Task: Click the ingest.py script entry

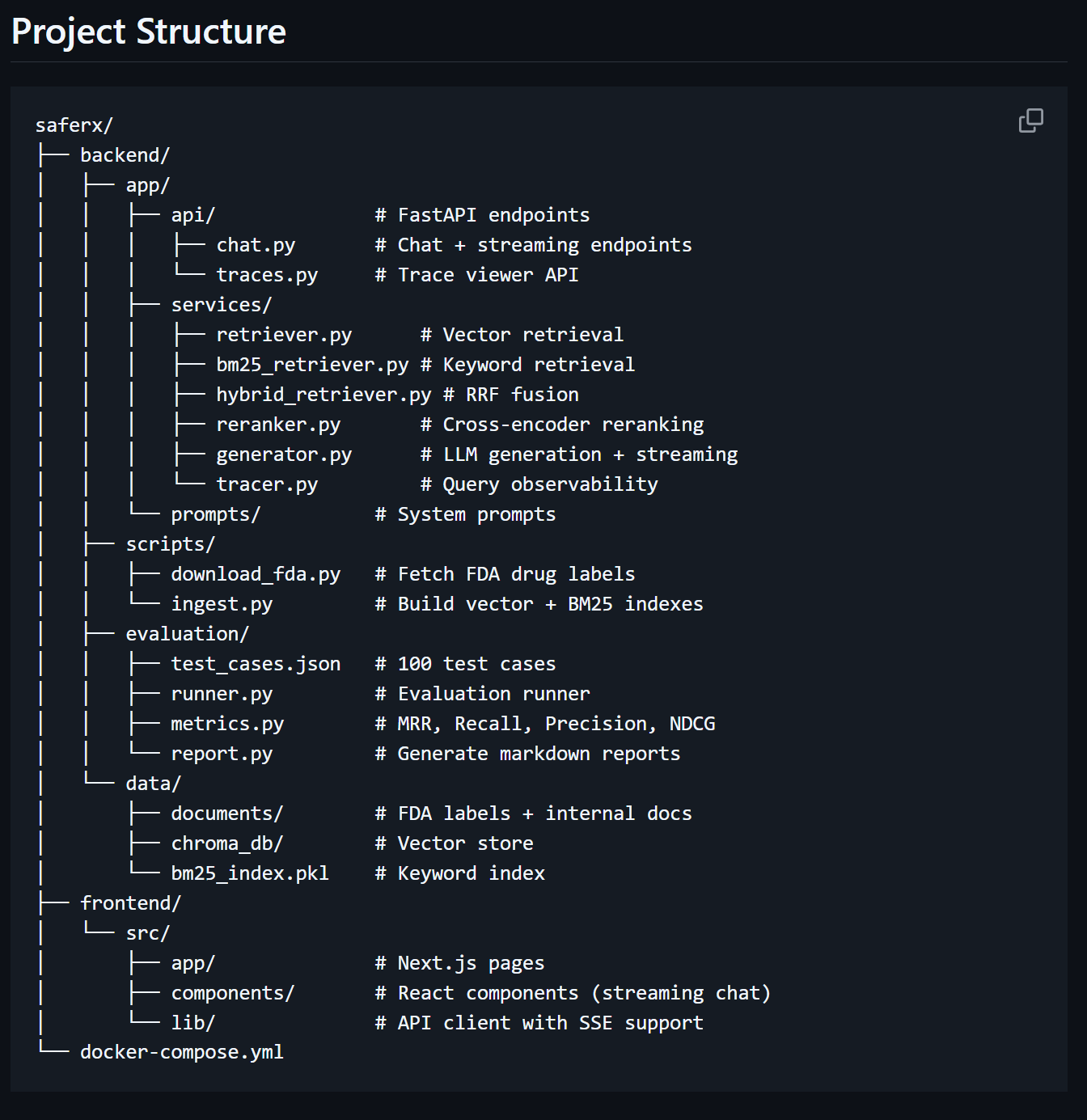Action: [222, 603]
